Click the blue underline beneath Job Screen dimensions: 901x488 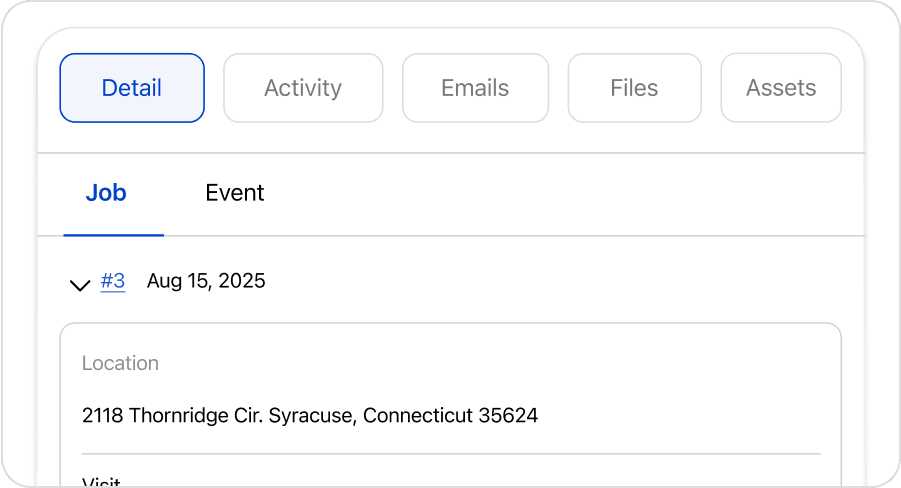click(x=113, y=235)
